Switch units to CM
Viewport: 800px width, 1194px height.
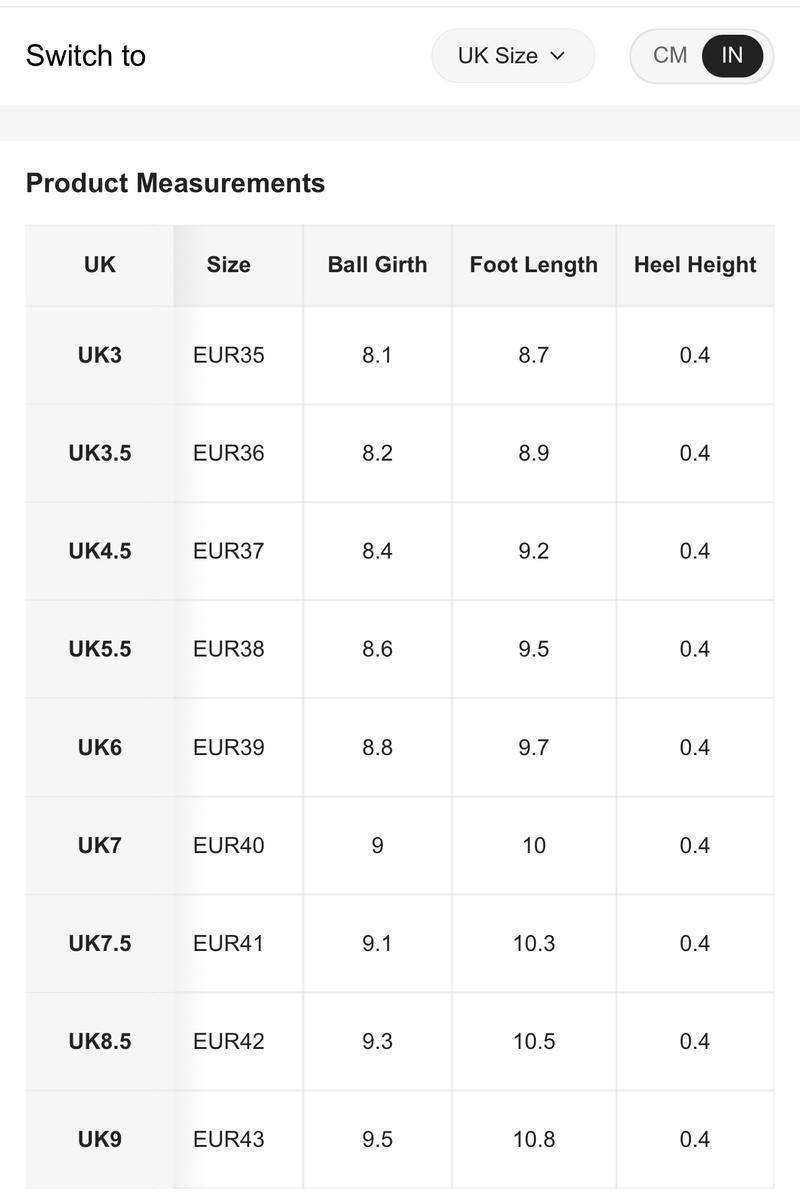[x=670, y=56]
